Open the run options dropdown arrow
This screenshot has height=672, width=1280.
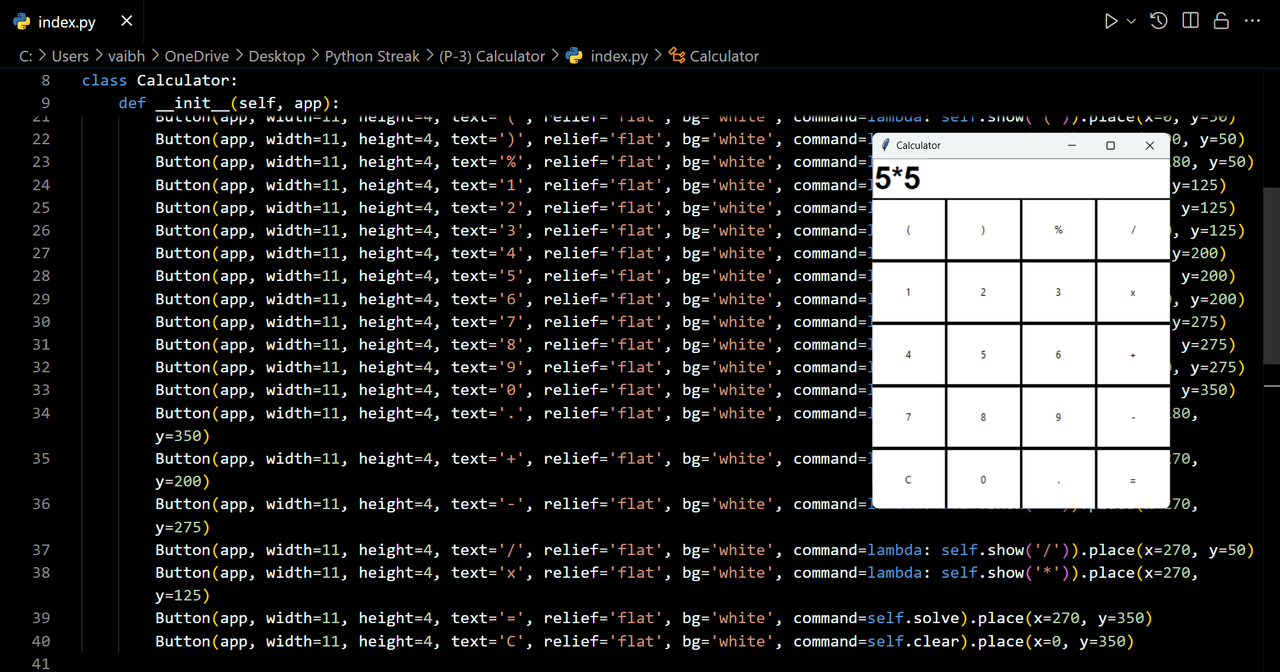pyautogui.click(x=1132, y=21)
